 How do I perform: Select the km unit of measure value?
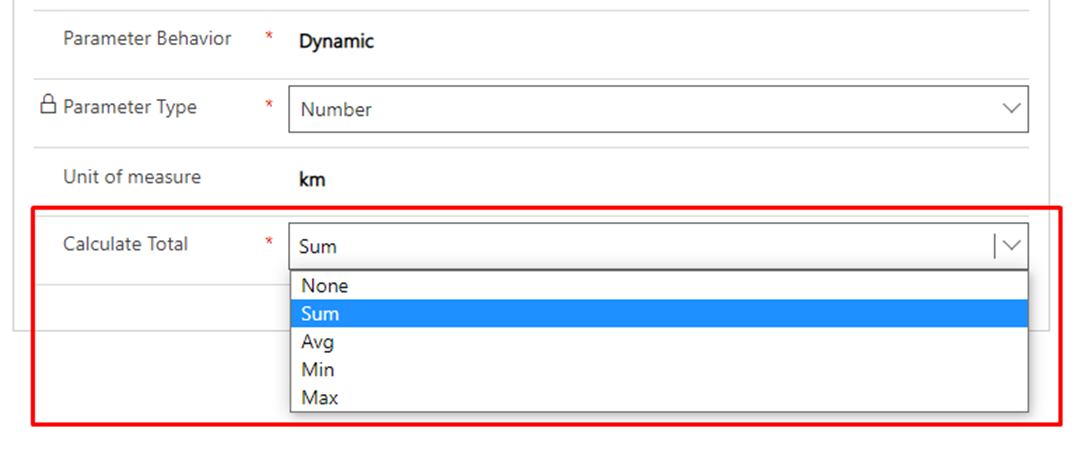coord(312,181)
